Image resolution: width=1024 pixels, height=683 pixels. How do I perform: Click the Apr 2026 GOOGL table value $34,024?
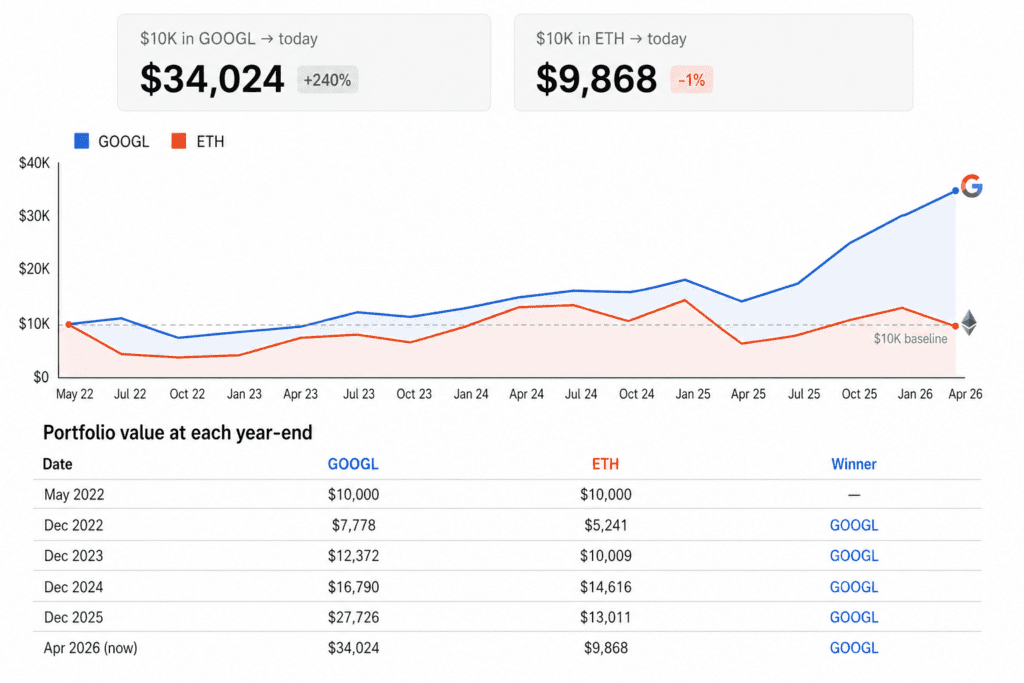353,648
